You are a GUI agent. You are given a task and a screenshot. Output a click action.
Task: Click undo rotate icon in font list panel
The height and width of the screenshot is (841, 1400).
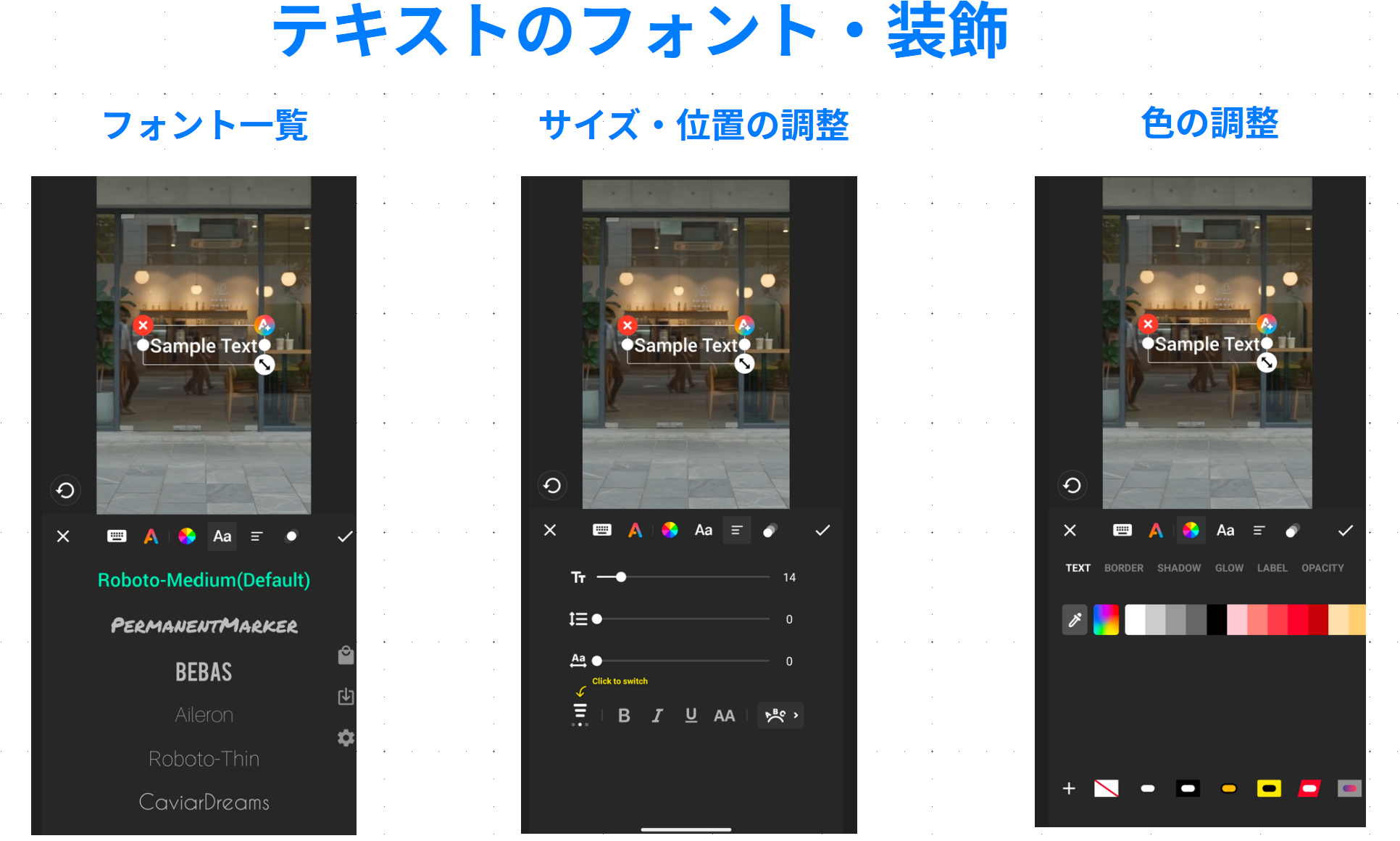click(x=65, y=491)
